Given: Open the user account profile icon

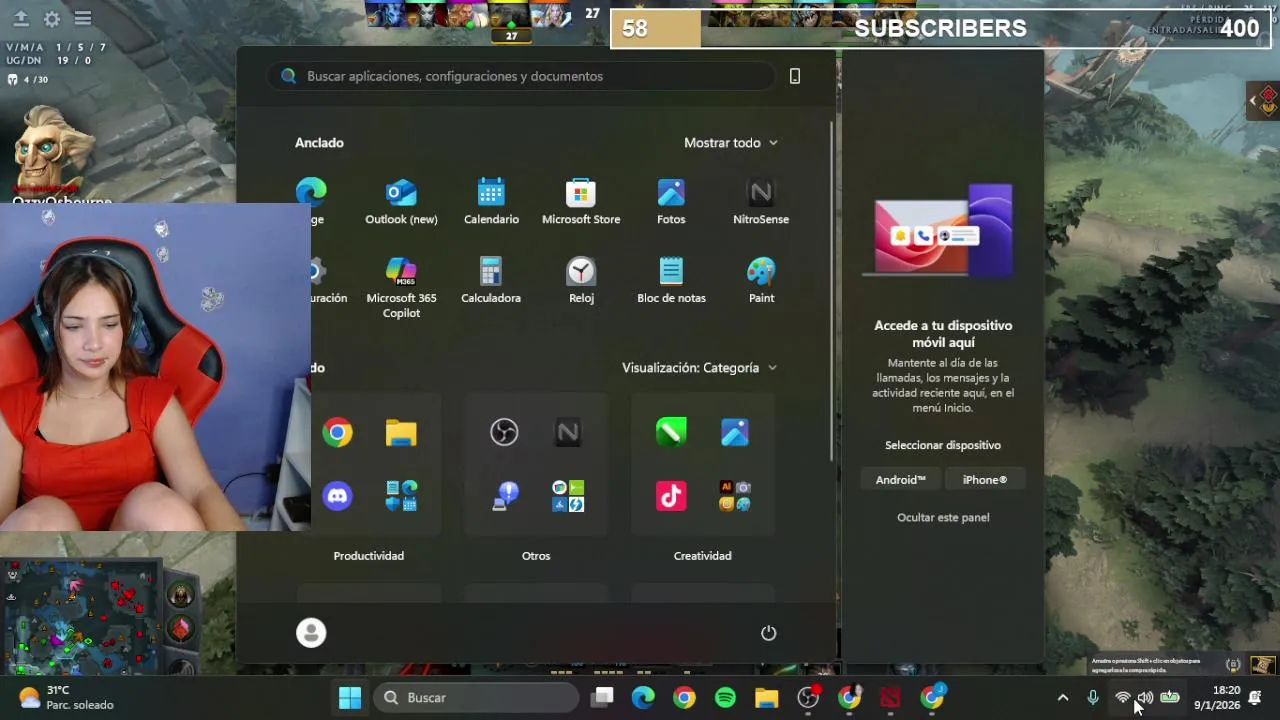Looking at the screenshot, I should (311, 633).
